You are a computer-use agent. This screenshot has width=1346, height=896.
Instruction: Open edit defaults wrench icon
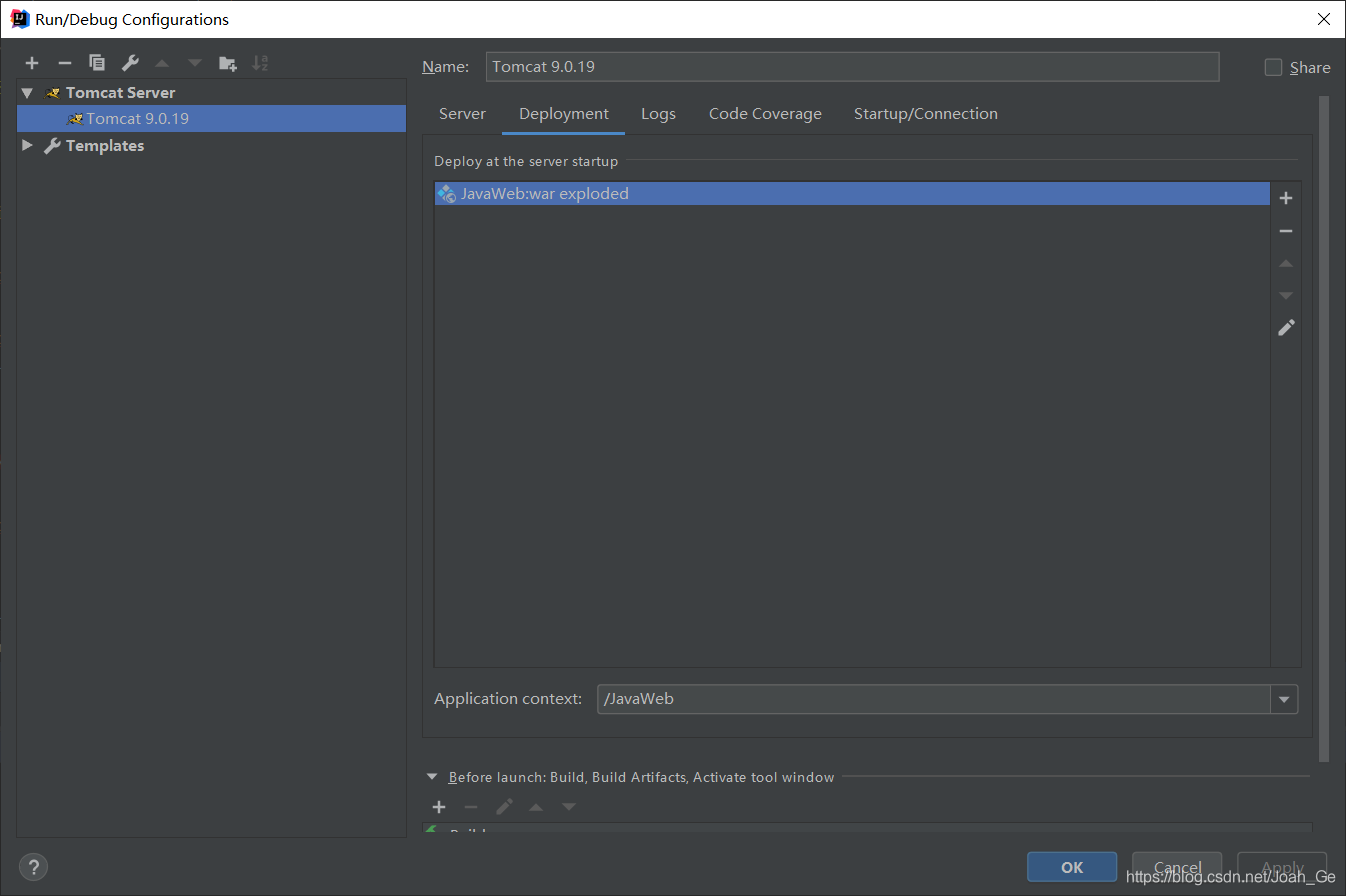(130, 63)
